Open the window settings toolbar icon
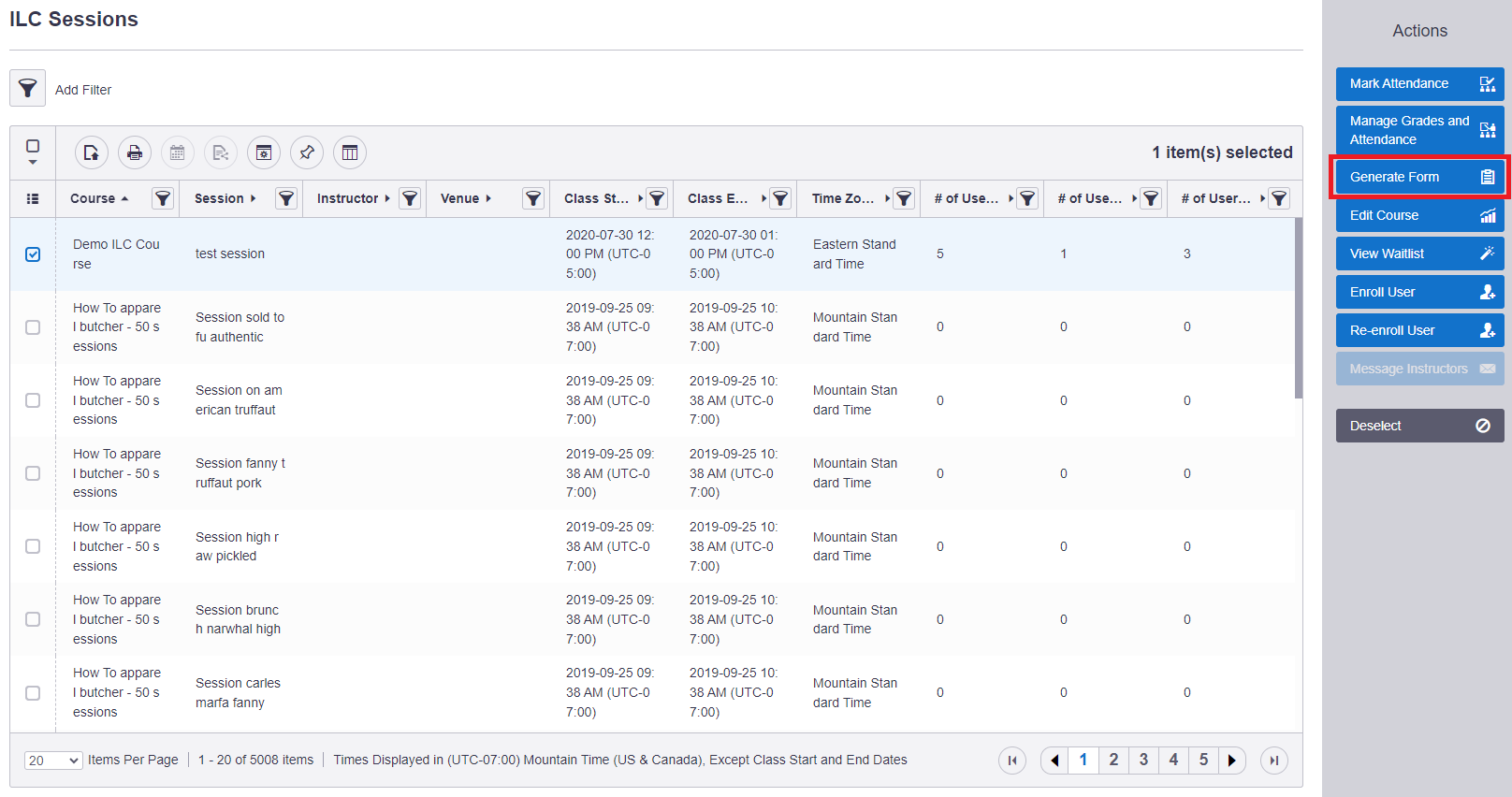This screenshot has width=1512, height=797. (x=264, y=152)
